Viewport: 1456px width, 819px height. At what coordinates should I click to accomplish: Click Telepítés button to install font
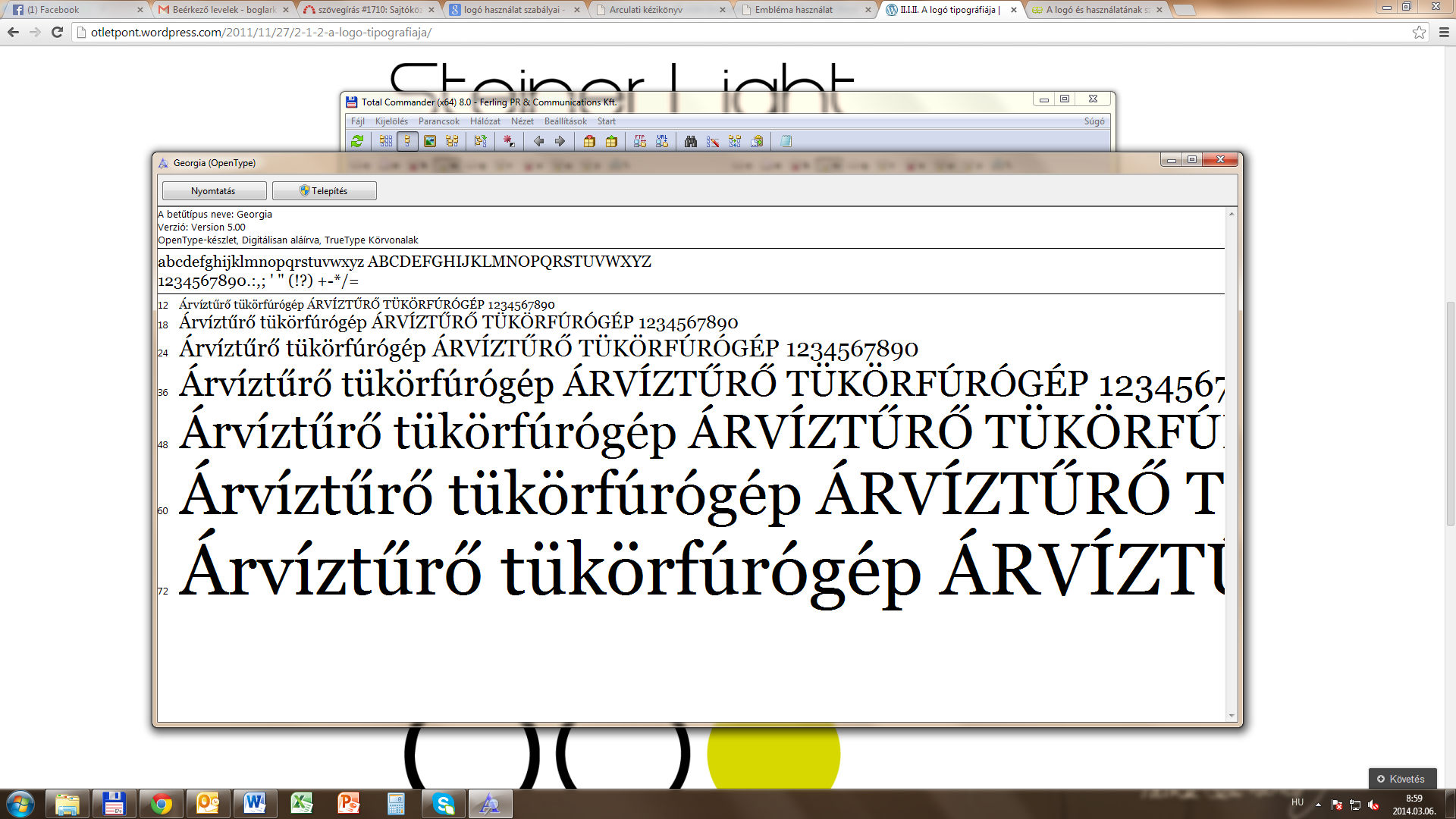coord(324,191)
